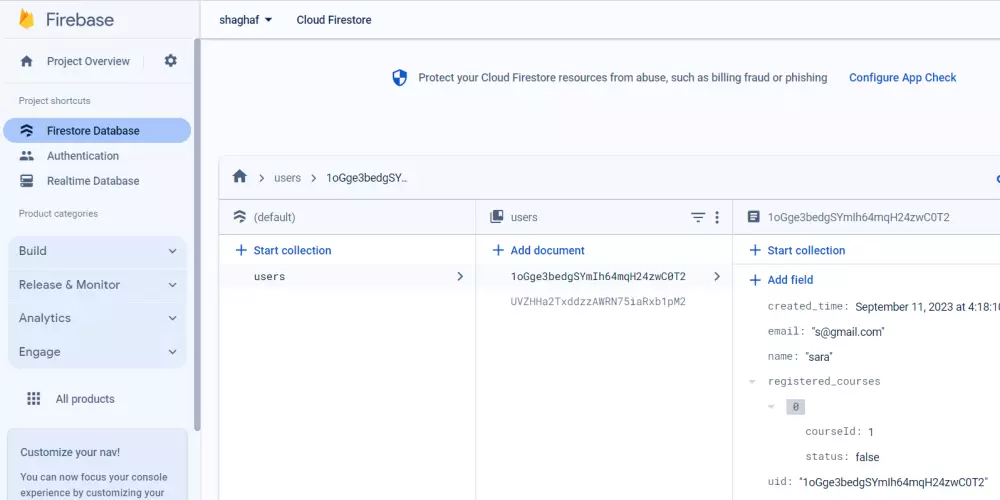This screenshot has width=1000, height=500.
Task: Click the Authentication people icon
Action: (x=26, y=156)
